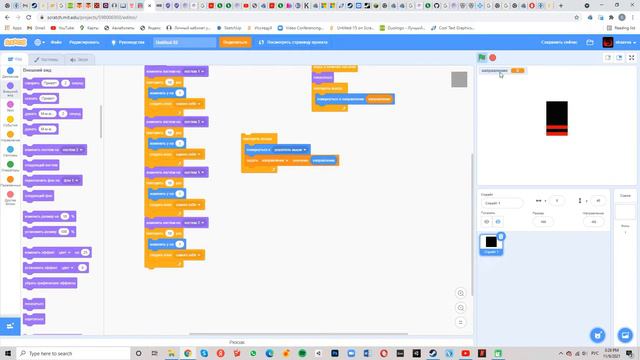Select the Sprite 1 thumbnail
The height and width of the screenshot is (360, 640).
click(491, 244)
